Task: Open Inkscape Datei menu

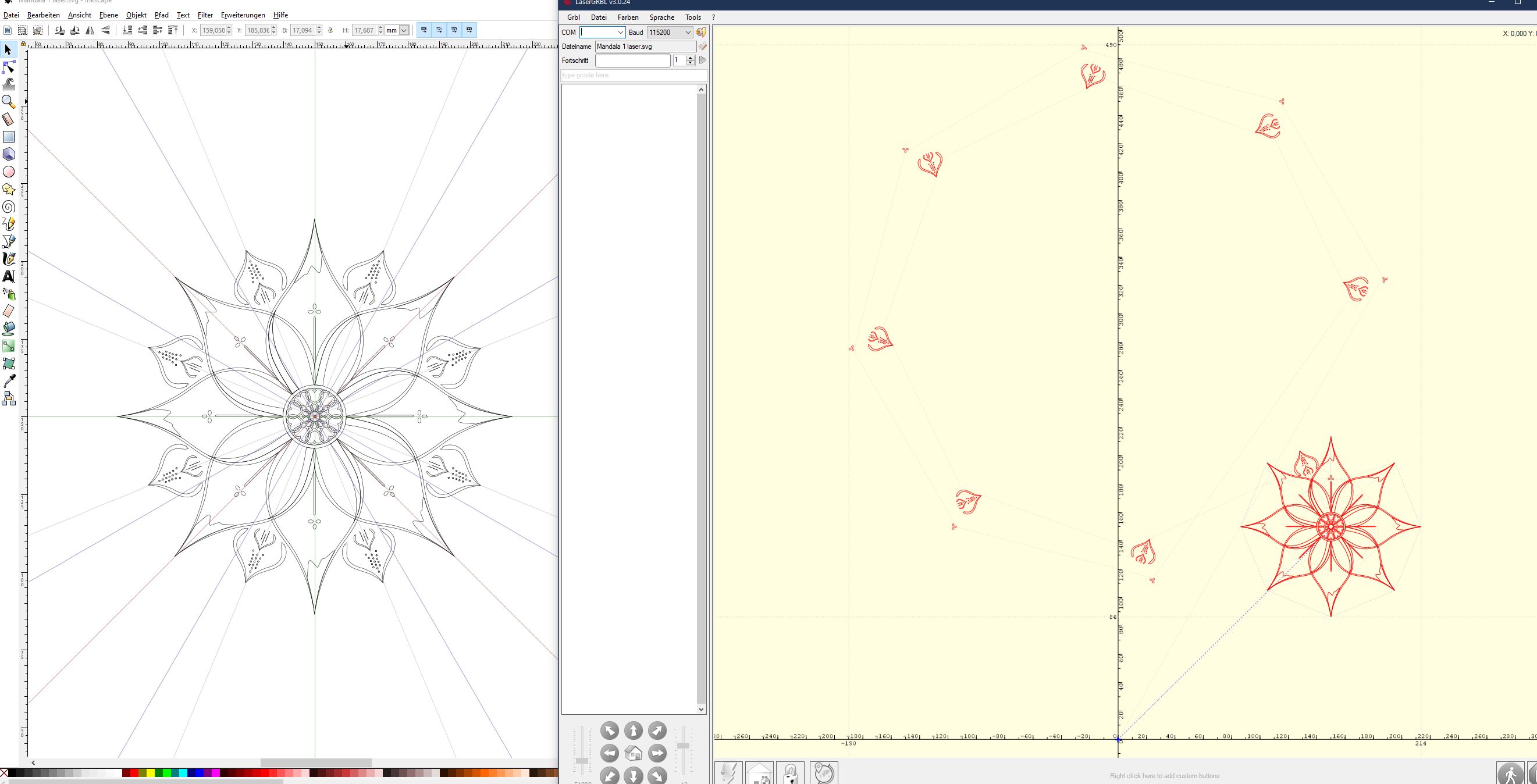Action: pyautogui.click(x=10, y=15)
